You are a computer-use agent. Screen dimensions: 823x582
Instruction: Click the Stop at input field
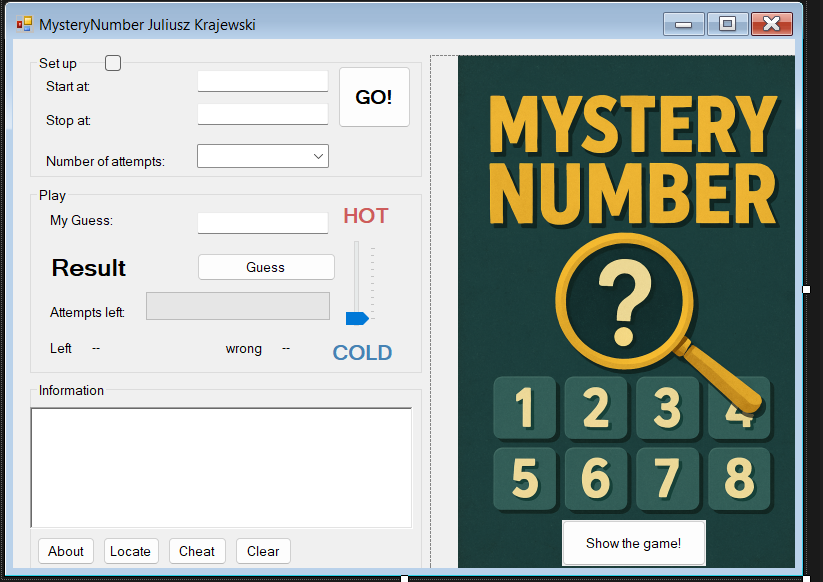pyautogui.click(x=263, y=114)
